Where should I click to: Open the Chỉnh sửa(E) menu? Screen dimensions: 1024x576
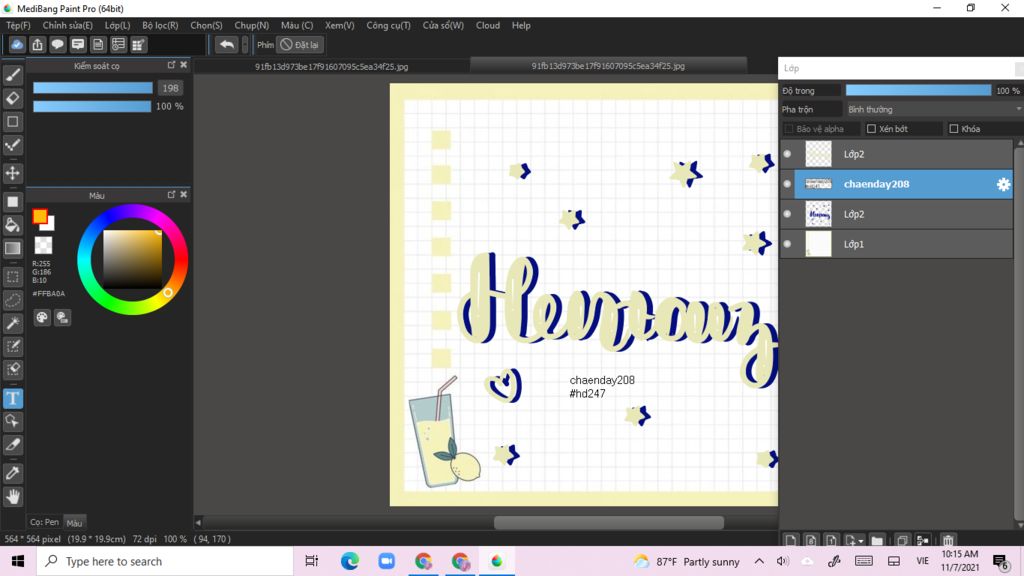(67, 25)
